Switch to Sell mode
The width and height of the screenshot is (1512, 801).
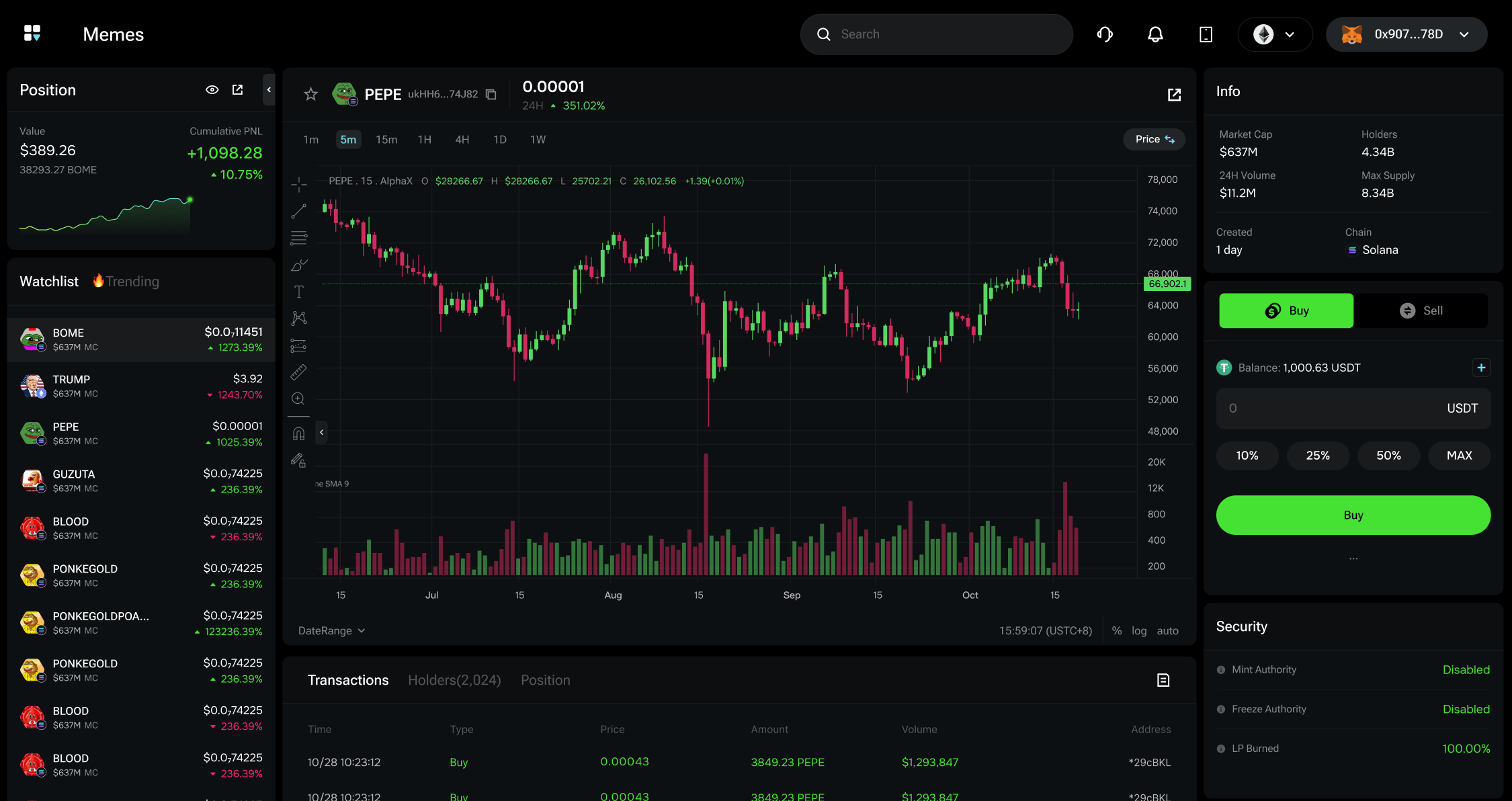pos(1421,310)
